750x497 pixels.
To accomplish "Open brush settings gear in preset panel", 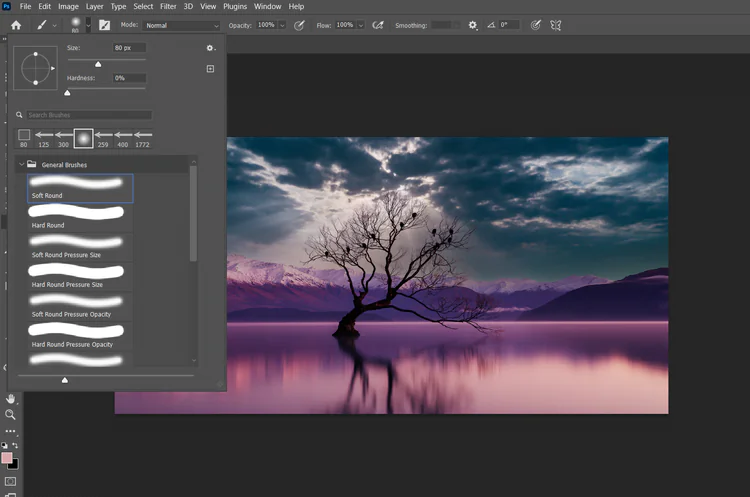I will pyautogui.click(x=210, y=47).
